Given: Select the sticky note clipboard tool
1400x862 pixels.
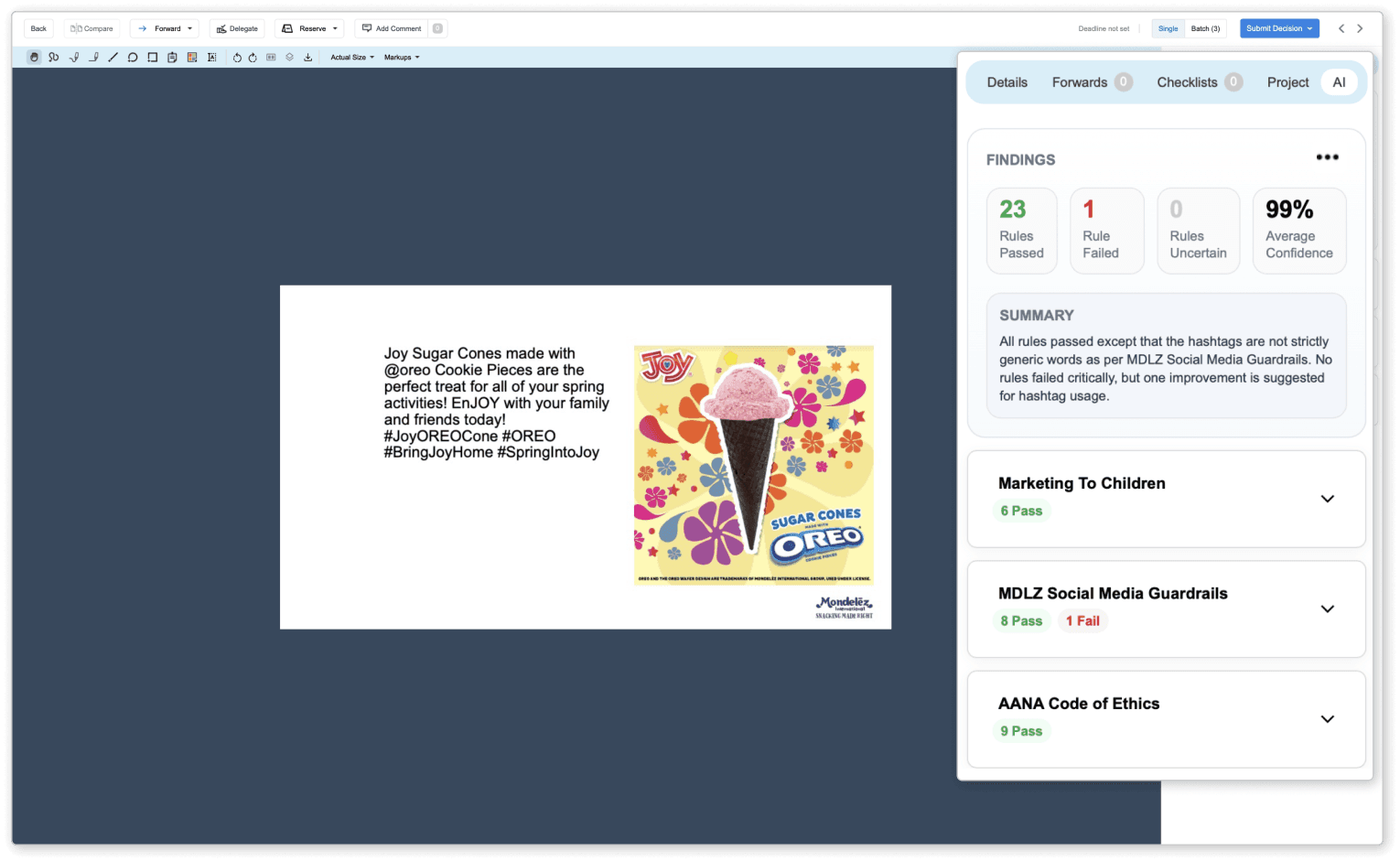Looking at the screenshot, I should tap(172, 57).
